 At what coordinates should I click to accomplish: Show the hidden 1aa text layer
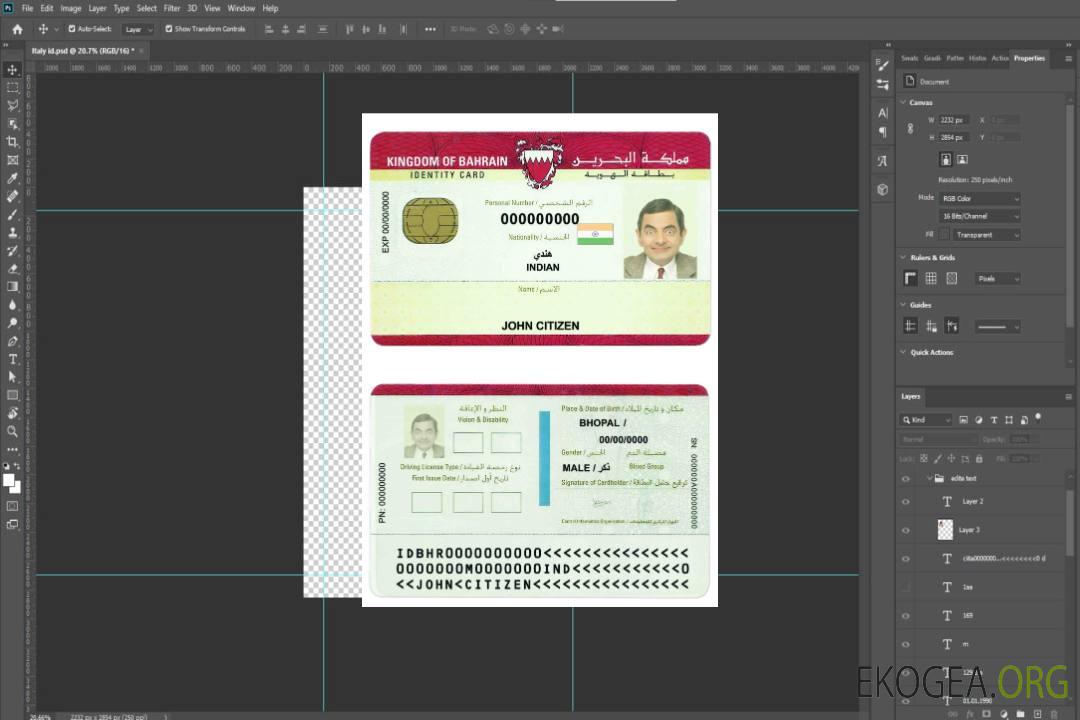[906, 587]
